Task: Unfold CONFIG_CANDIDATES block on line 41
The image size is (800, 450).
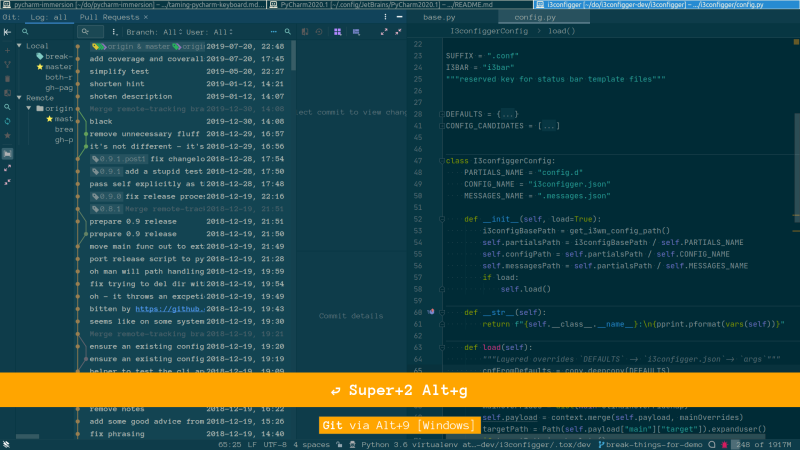Action: (442, 126)
